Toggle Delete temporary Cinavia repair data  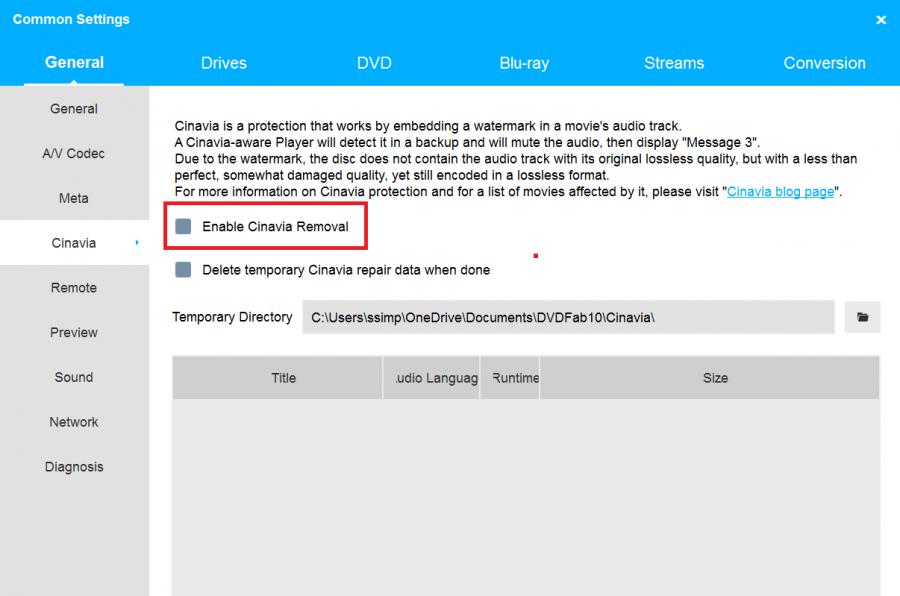183,269
